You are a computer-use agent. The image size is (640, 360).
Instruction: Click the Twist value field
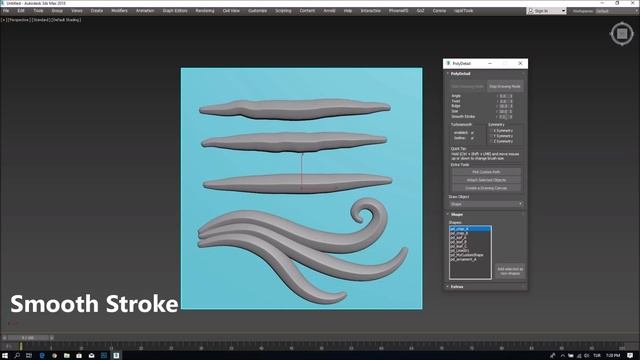point(503,101)
